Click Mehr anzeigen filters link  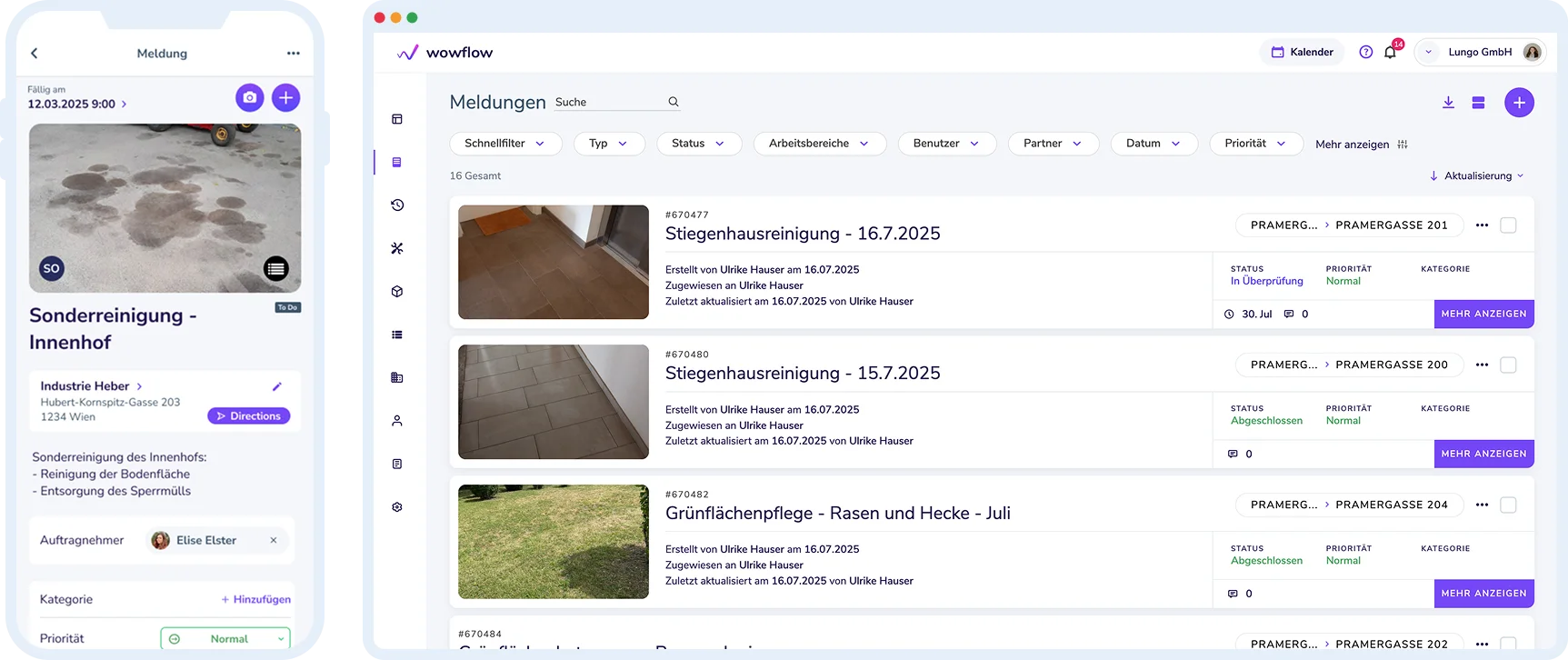(x=1352, y=145)
